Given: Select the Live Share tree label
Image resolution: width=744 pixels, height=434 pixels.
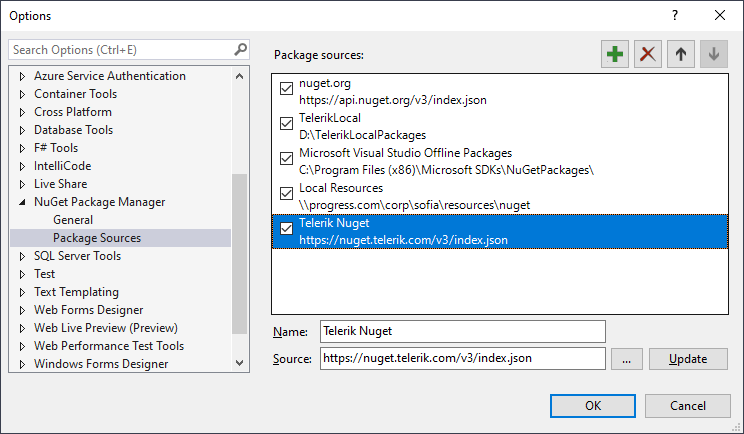Looking at the screenshot, I should [x=60, y=184].
